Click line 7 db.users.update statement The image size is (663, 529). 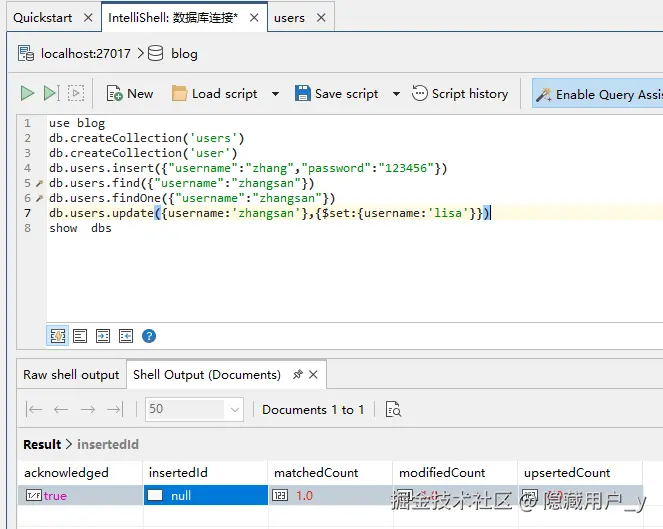point(270,213)
